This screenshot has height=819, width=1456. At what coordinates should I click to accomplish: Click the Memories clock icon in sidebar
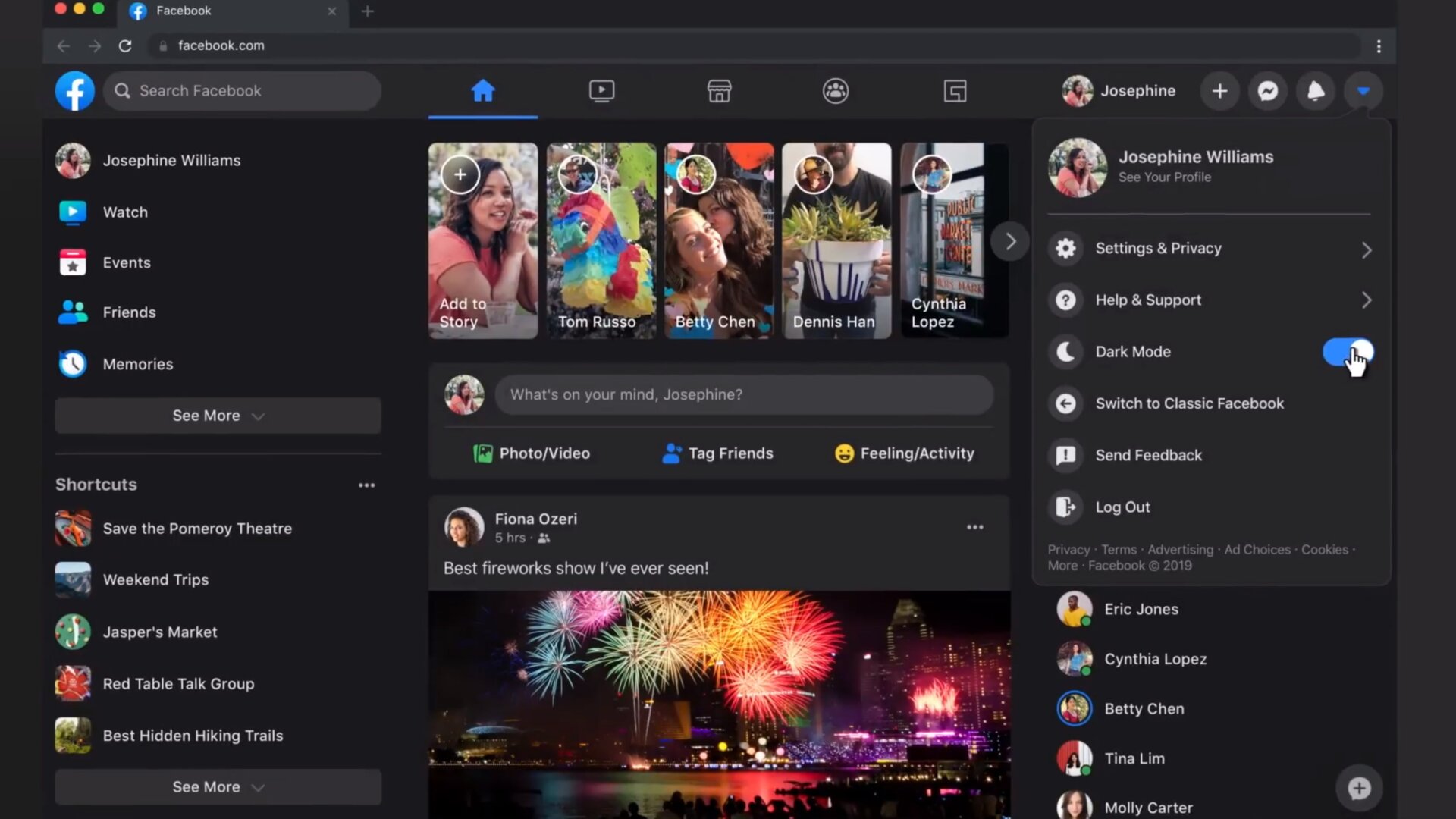[x=73, y=364]
